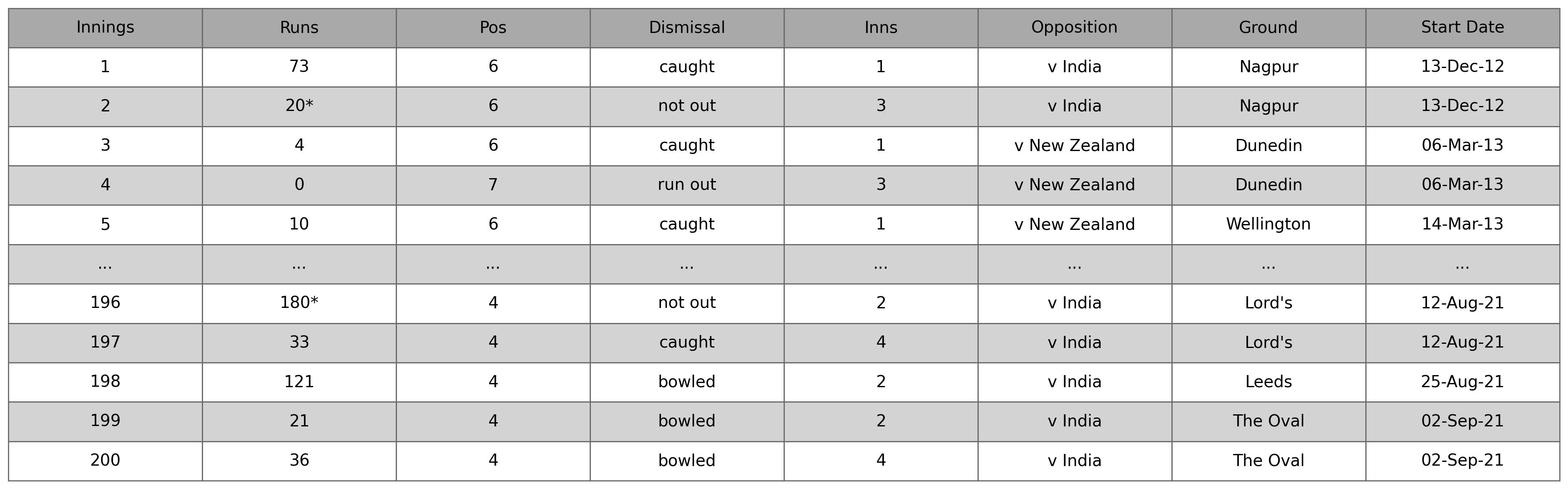Select the Pos column header
Screen dimensions: 1568x489
493,28
